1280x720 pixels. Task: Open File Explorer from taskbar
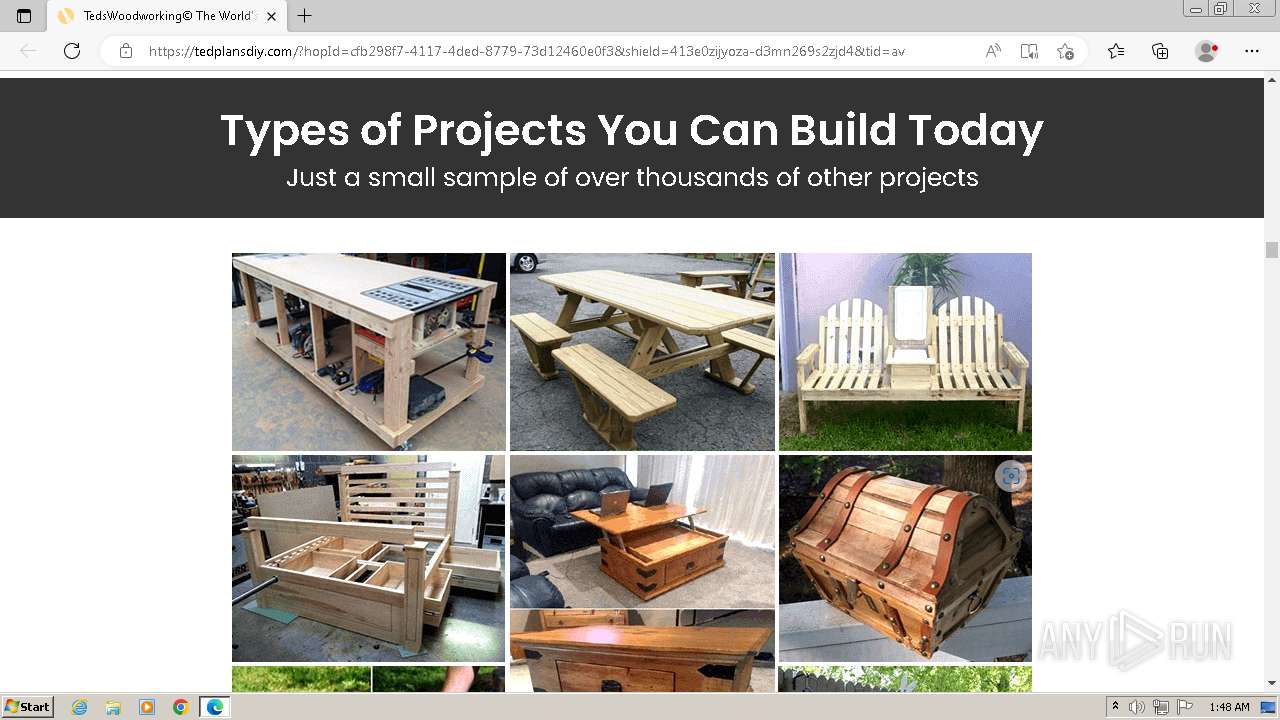click(113, 707)
